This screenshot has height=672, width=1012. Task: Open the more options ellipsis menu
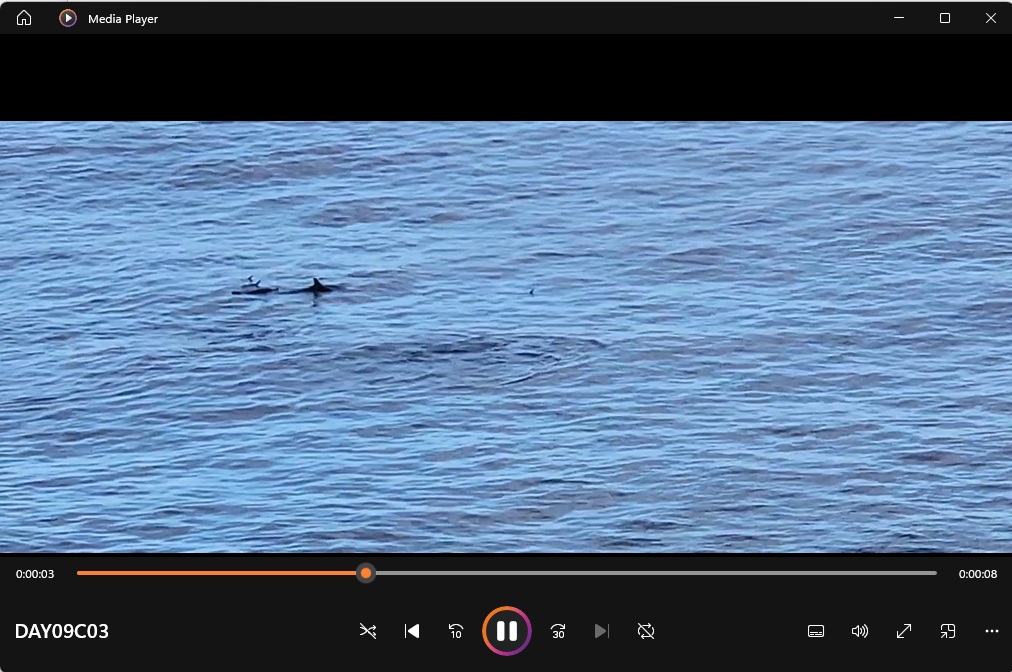click(x=992, y=631)
